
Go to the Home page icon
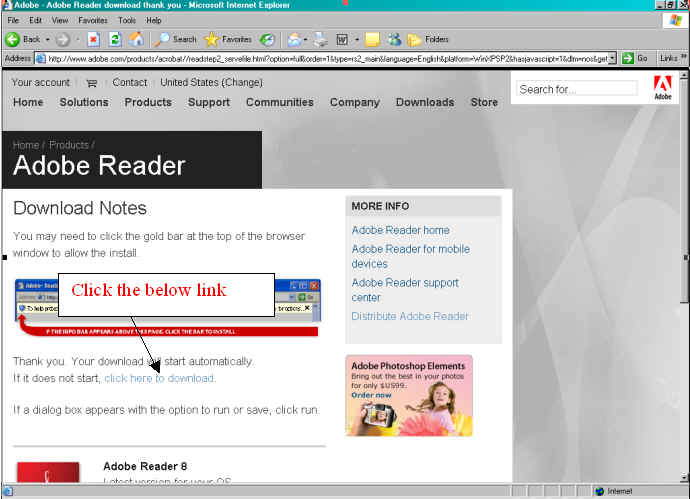pos(136,39)
